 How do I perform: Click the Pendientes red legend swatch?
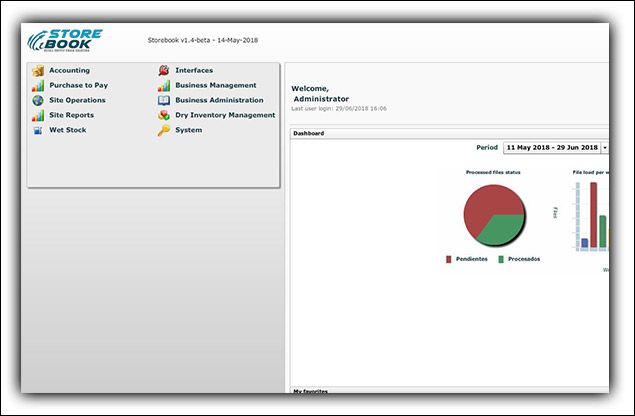point(449,259)
